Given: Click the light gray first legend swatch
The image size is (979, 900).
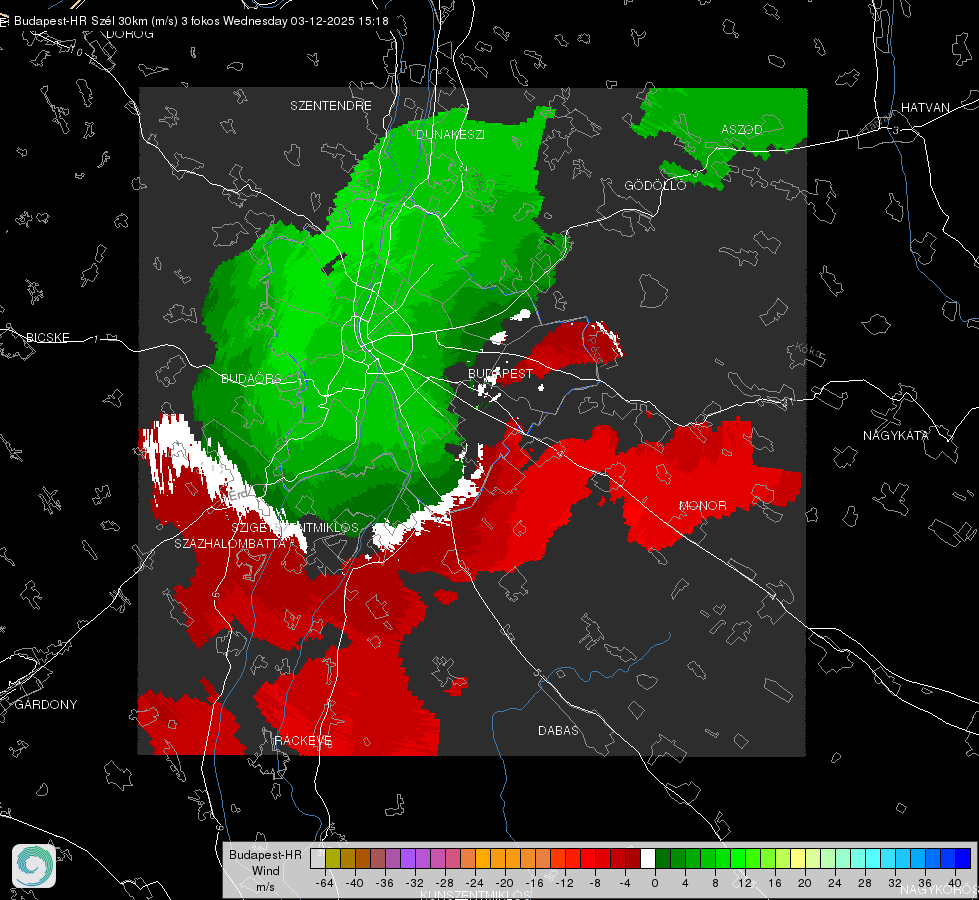Looking at the screenshot, I should 318,858.
